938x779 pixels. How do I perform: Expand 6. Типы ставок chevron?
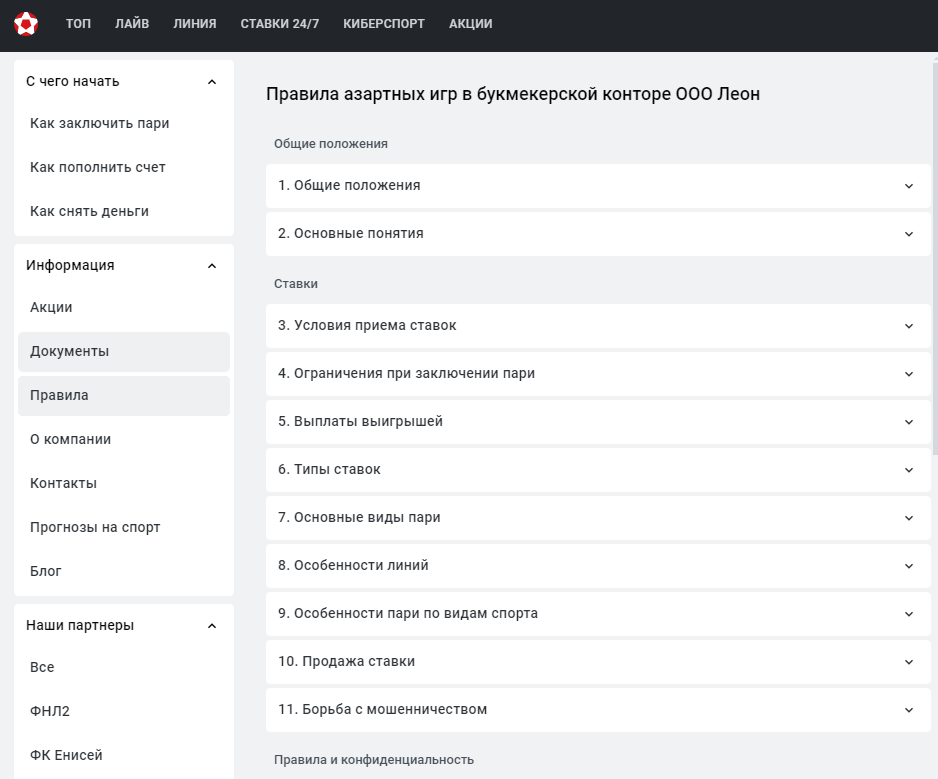coord(909,470)
